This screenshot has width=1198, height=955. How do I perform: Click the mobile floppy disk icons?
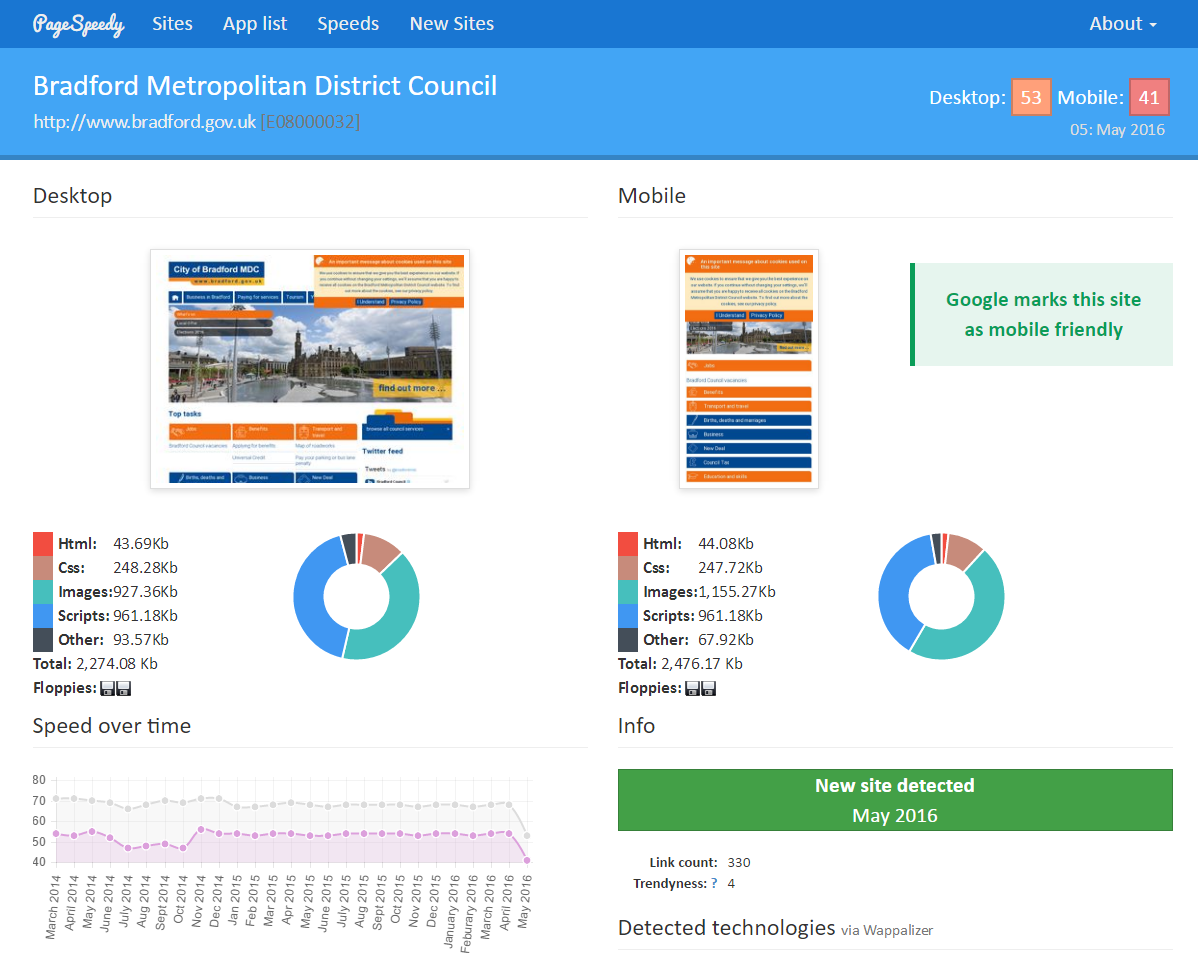tap(700, 688)
